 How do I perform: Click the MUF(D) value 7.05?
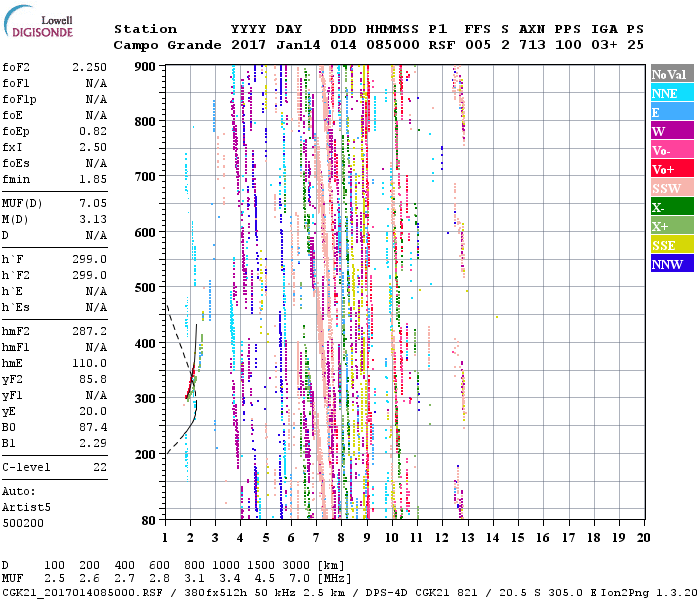[x=93, y=203]
